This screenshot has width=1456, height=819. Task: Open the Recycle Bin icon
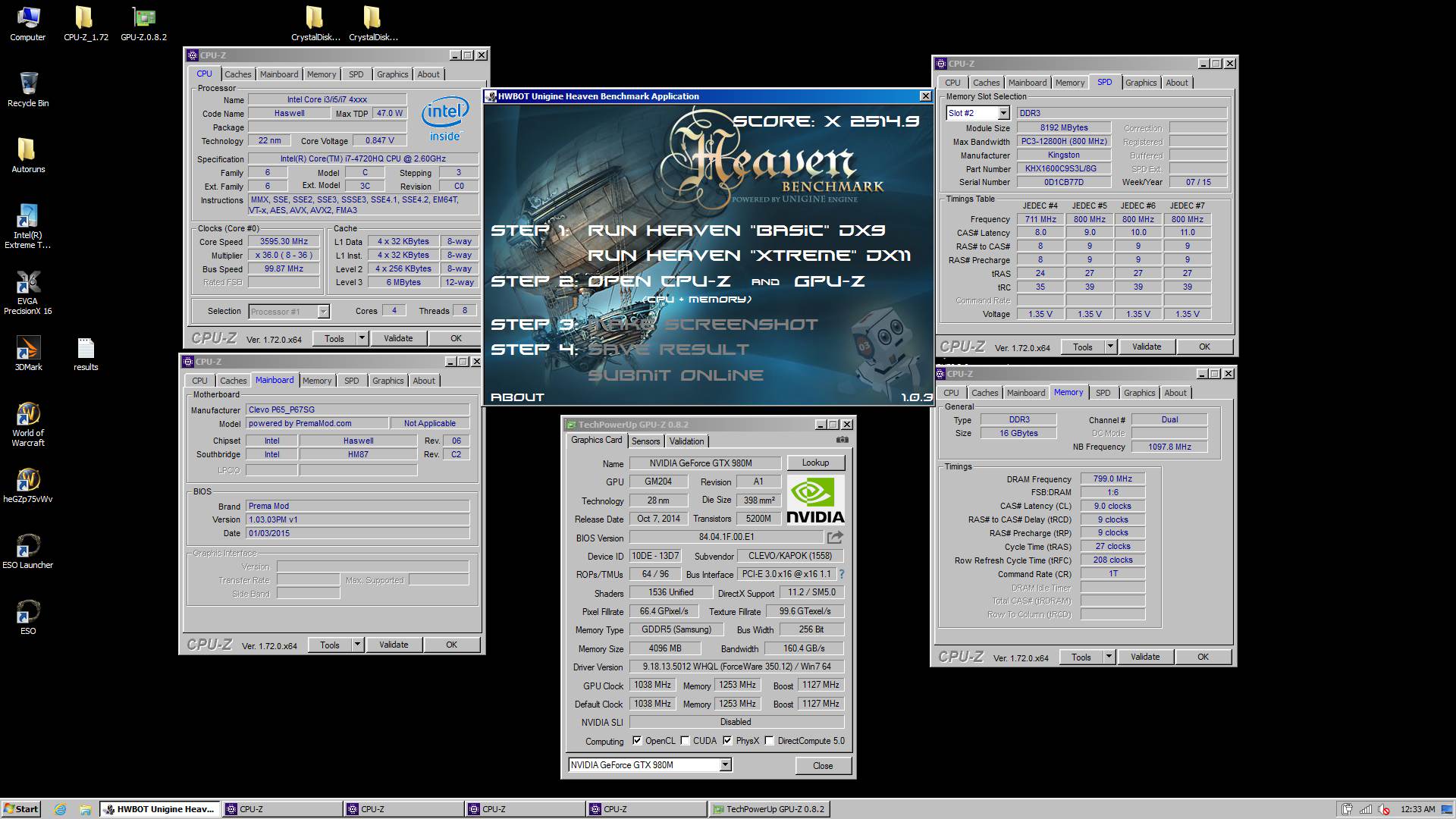(27, 89)
